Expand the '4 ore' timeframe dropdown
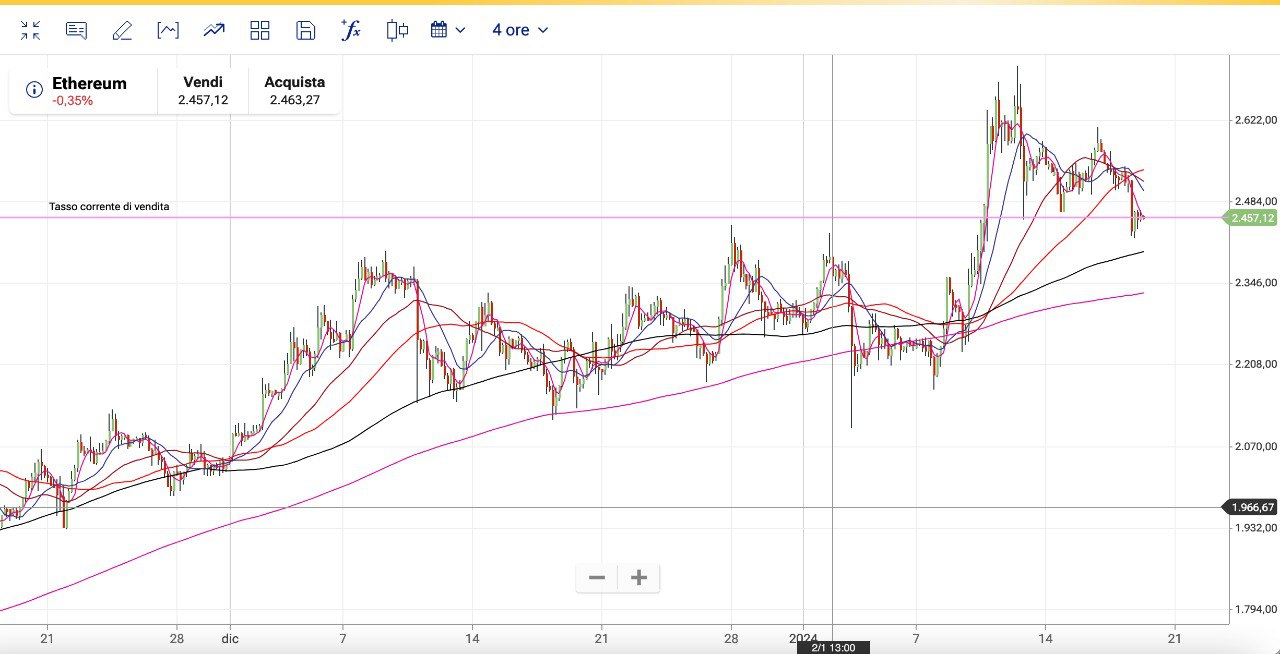The height and width of the screenshot is (654, 1280). 520,30
